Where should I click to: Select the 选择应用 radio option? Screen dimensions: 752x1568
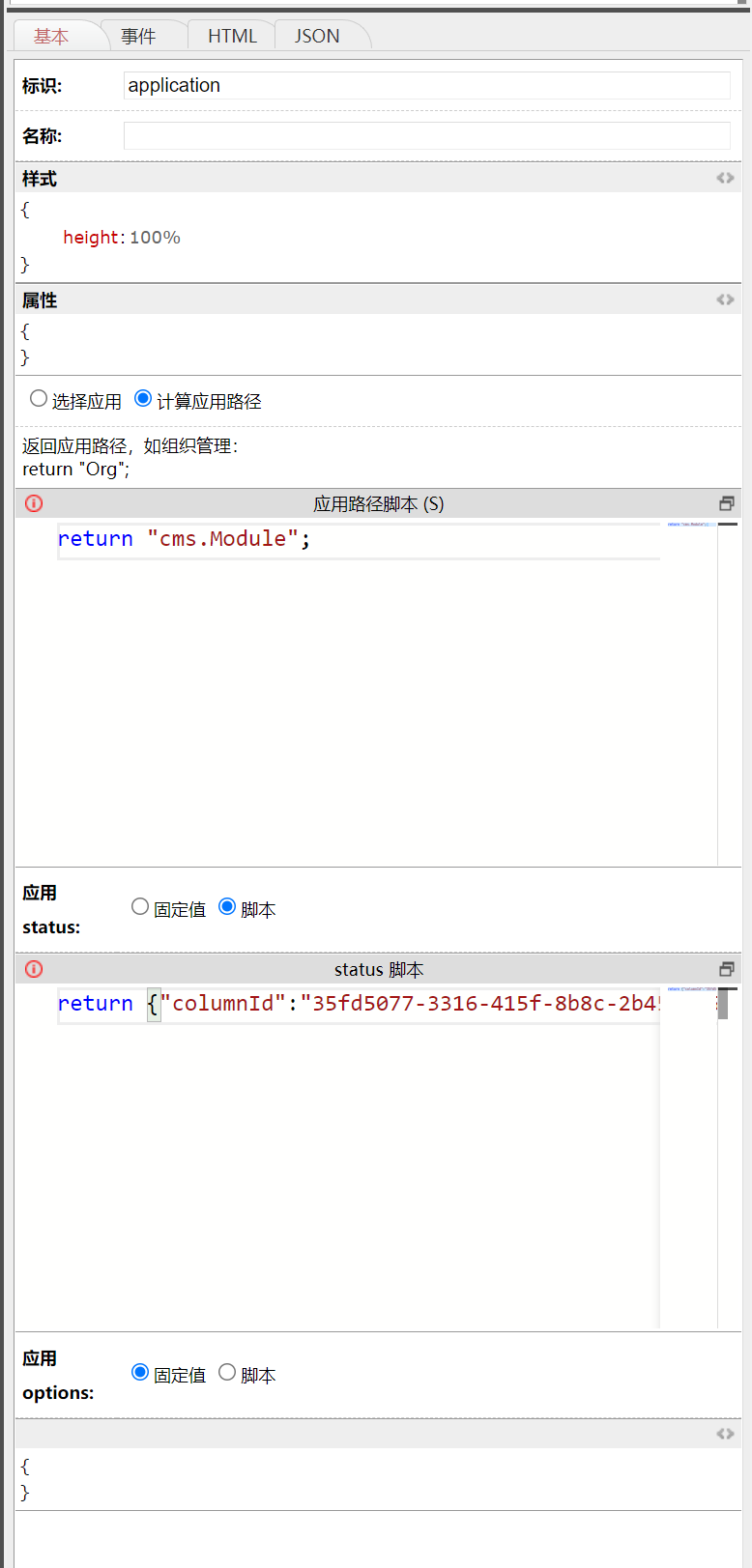(39, 398)
